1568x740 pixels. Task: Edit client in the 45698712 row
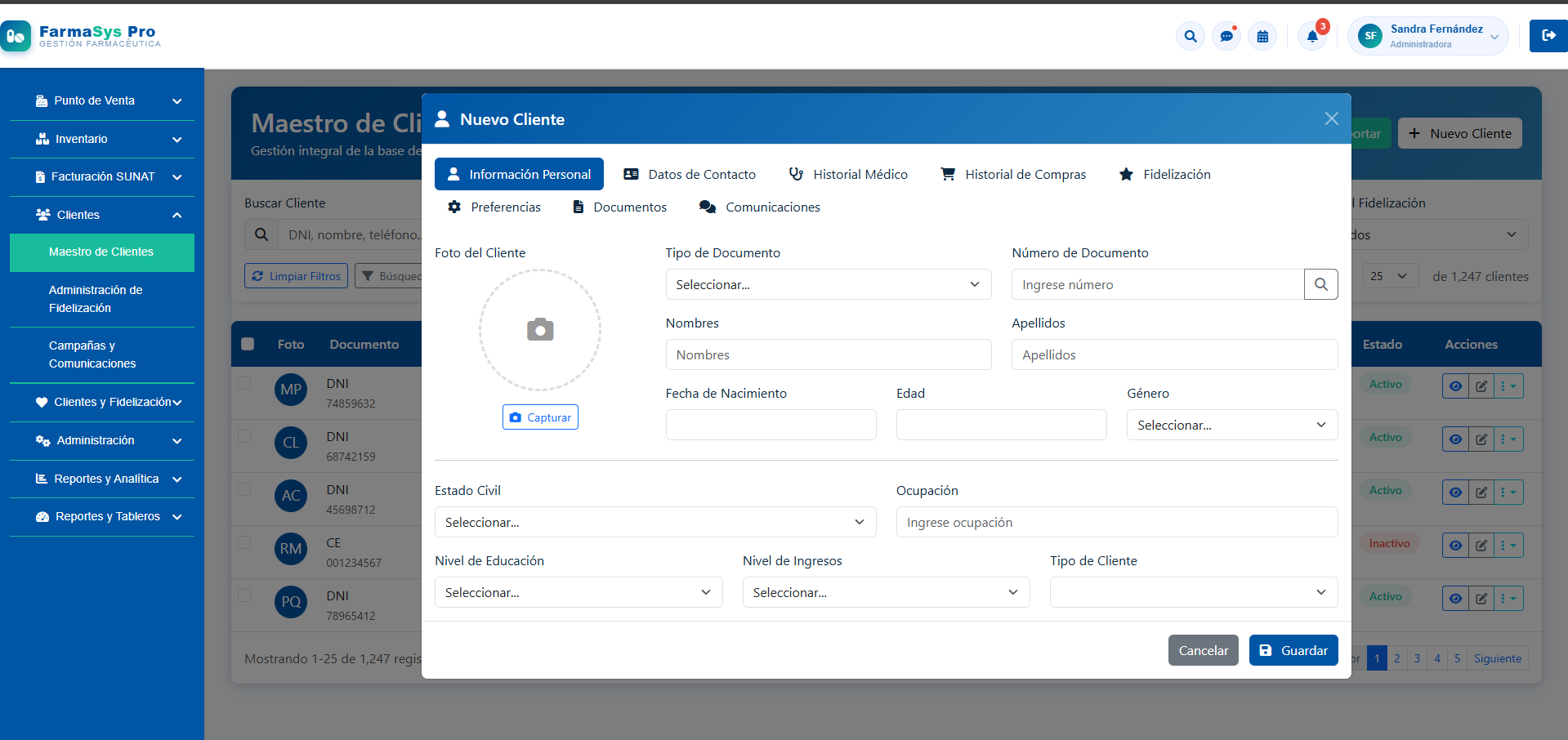click(1481, 493)
